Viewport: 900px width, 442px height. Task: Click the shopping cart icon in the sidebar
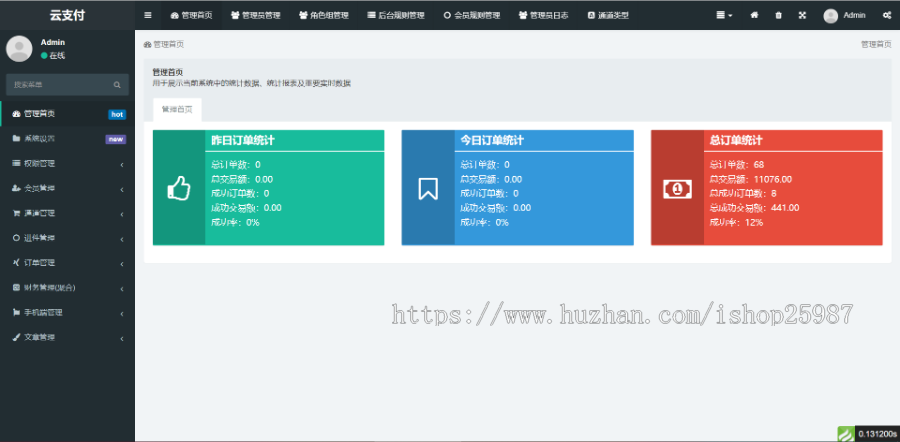16,213
